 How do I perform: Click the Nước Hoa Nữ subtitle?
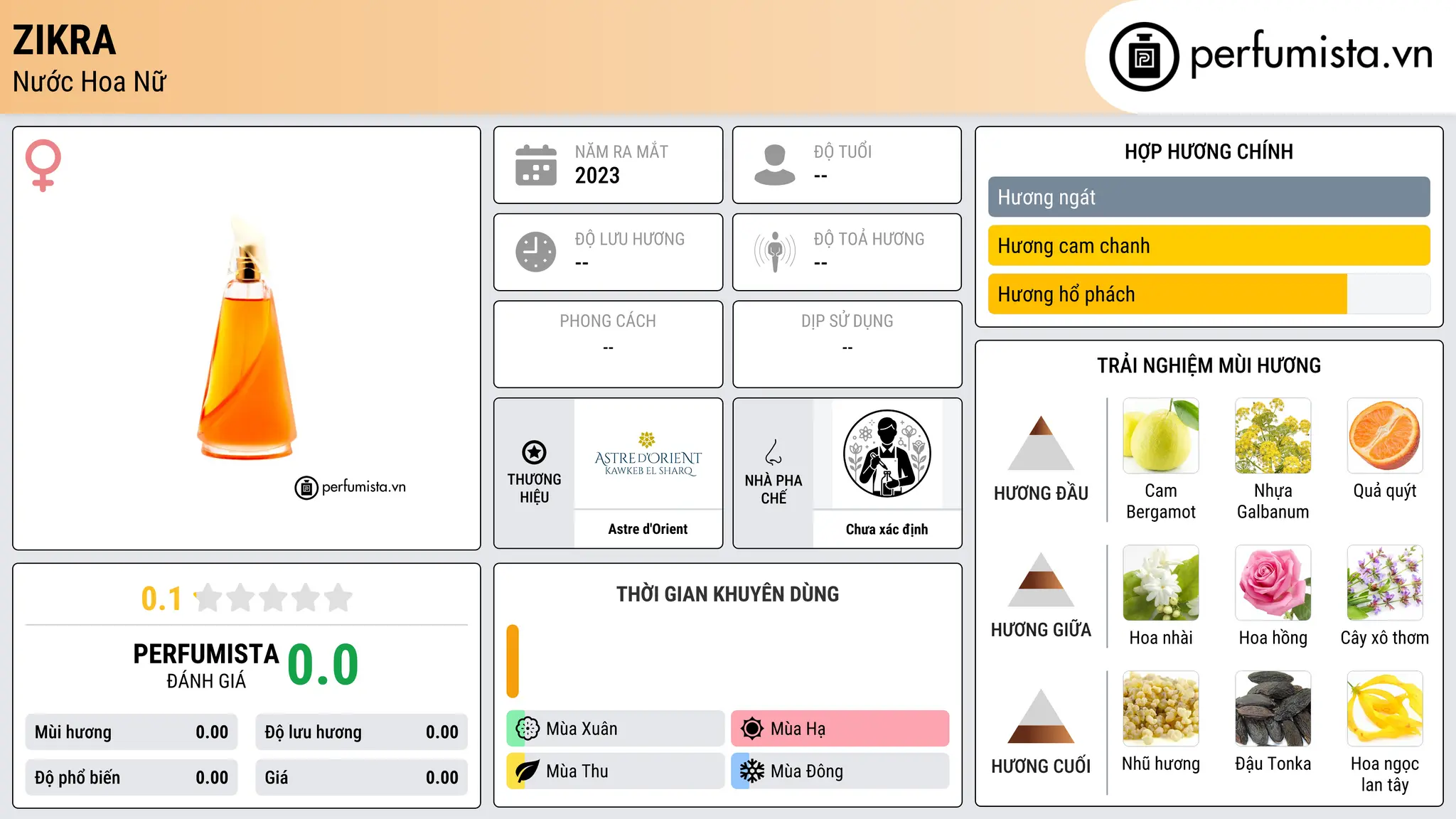pyautogui.click(x=90, y=82)
